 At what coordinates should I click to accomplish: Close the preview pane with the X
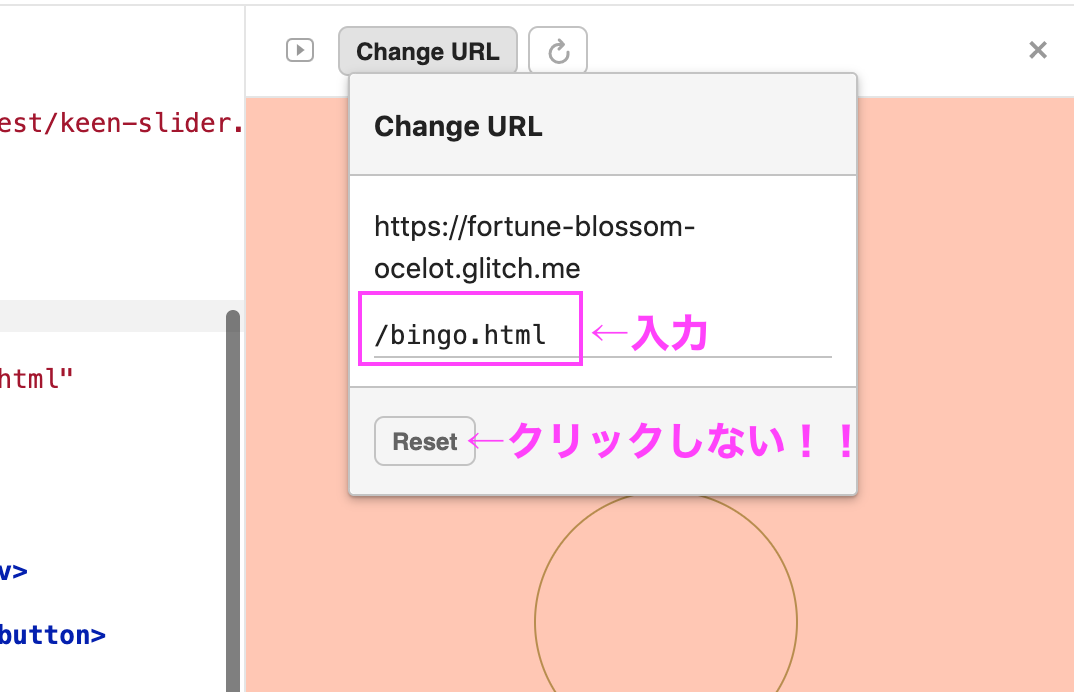click(x=1038, y=50)
